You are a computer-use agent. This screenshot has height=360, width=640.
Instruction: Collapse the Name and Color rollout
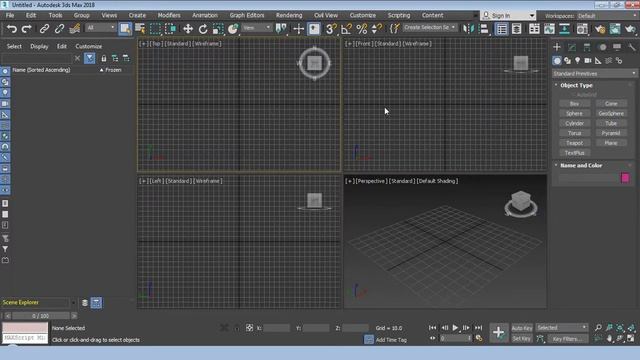point(581,165)
